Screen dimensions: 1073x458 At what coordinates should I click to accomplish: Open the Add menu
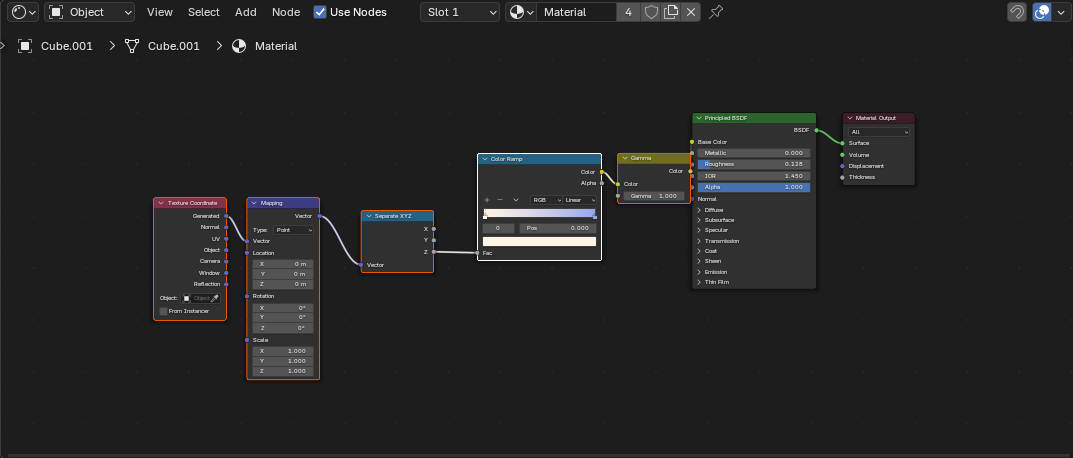click(x=246, y=12)
